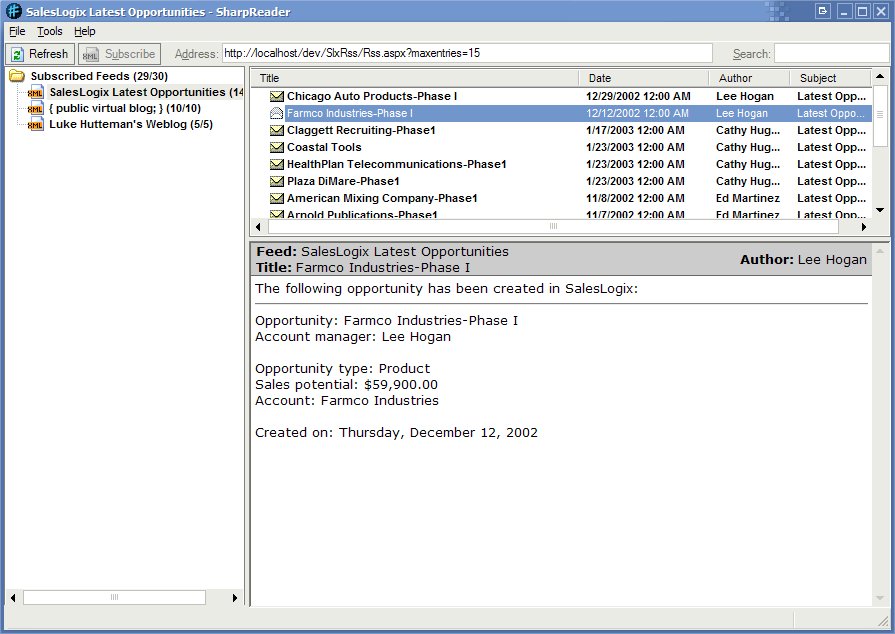The width and height of the screenshot is (895, 634).
Task: Open the Claggett Recruiting-Phase1 item
Action: click(x=361, y=130)
